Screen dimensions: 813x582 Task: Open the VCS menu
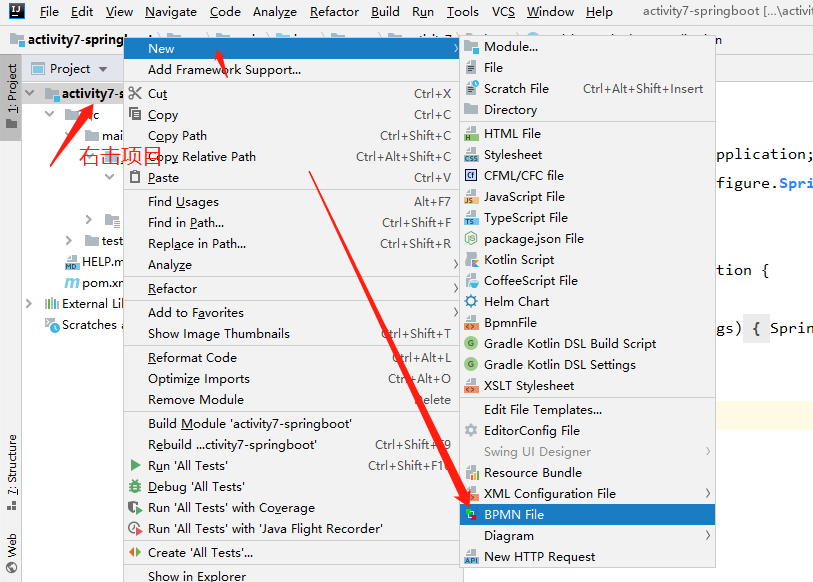pyautogui.click(x=503, y=11)
